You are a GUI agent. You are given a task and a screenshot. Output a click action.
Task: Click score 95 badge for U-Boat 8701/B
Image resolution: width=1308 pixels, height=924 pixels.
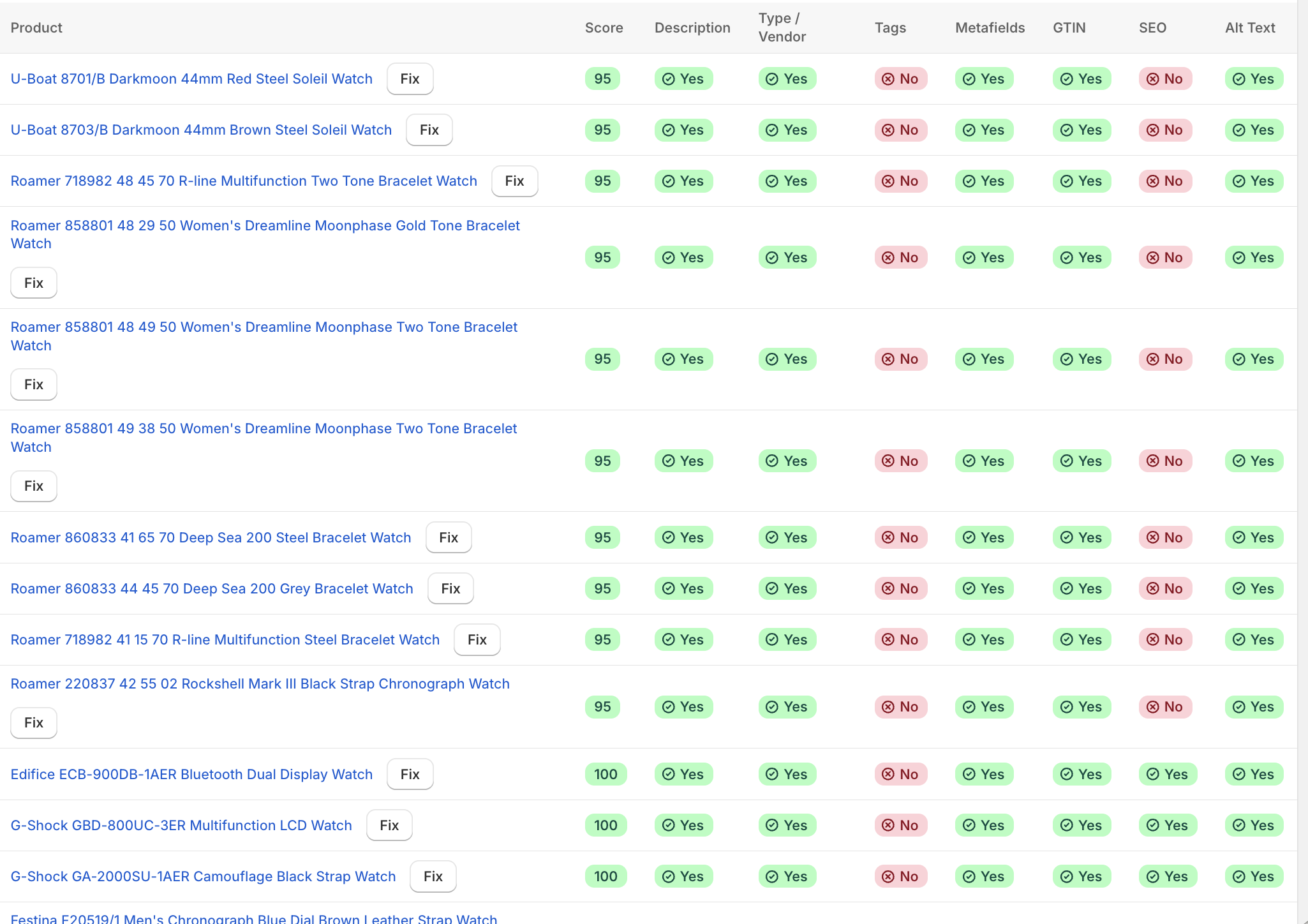point(602,78)
